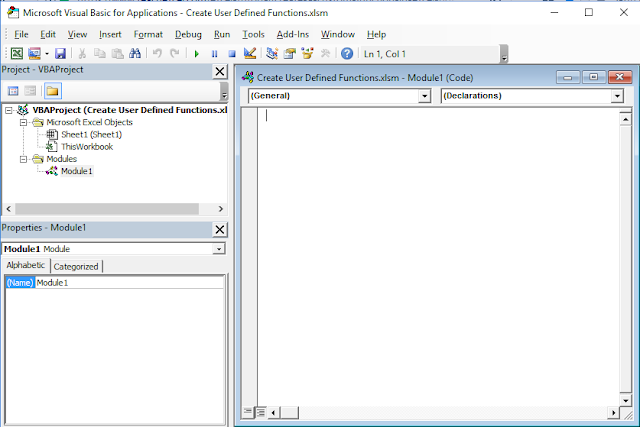Click the Copy toolbar icon
This screenshot has height=427, width=640.
point(99,54)
